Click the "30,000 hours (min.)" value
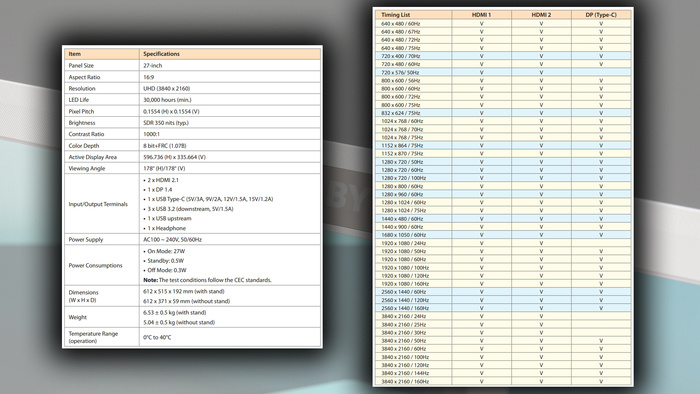The width and height of the screenshot is (700, 394). click(167, 100)
